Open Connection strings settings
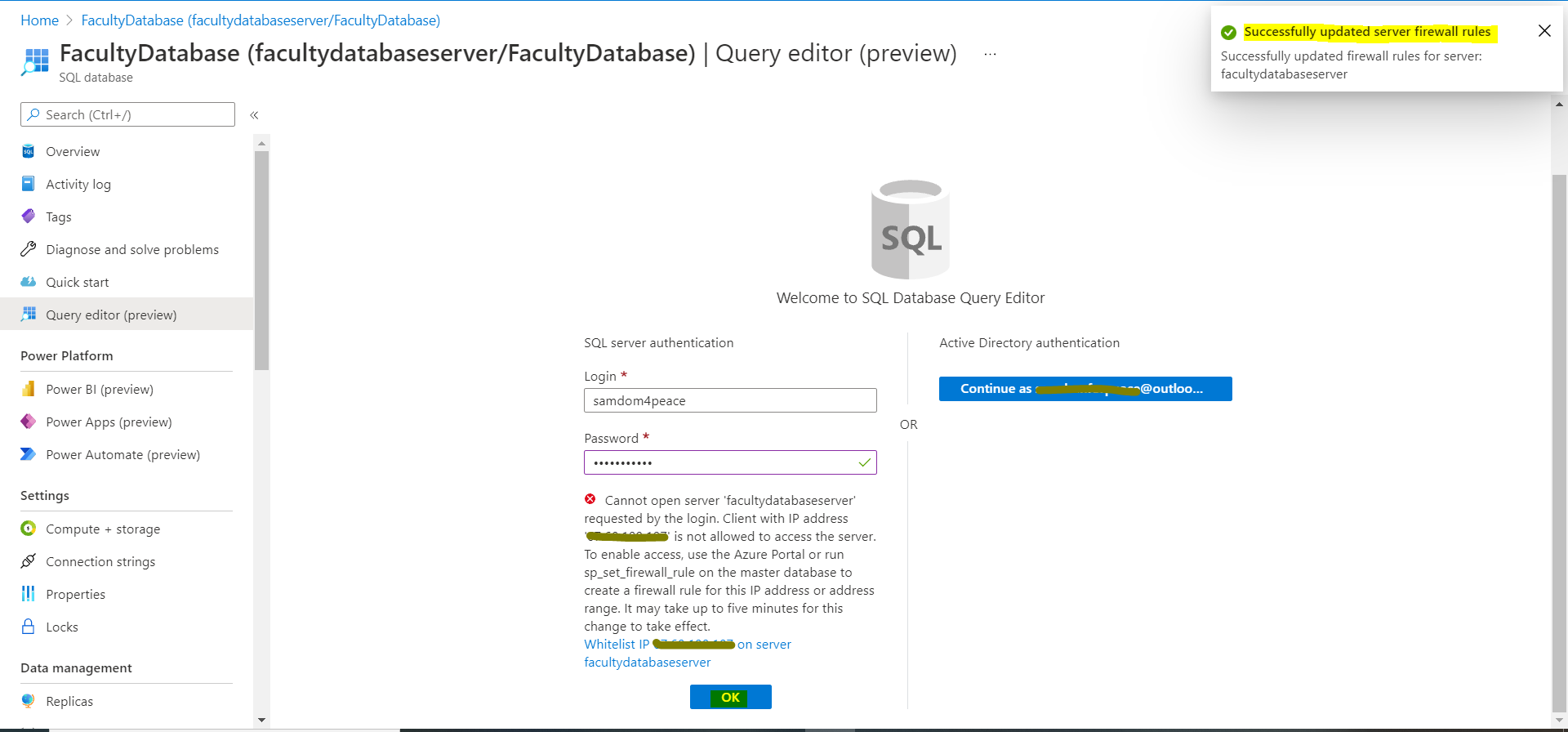 click(x=127, y=561)
